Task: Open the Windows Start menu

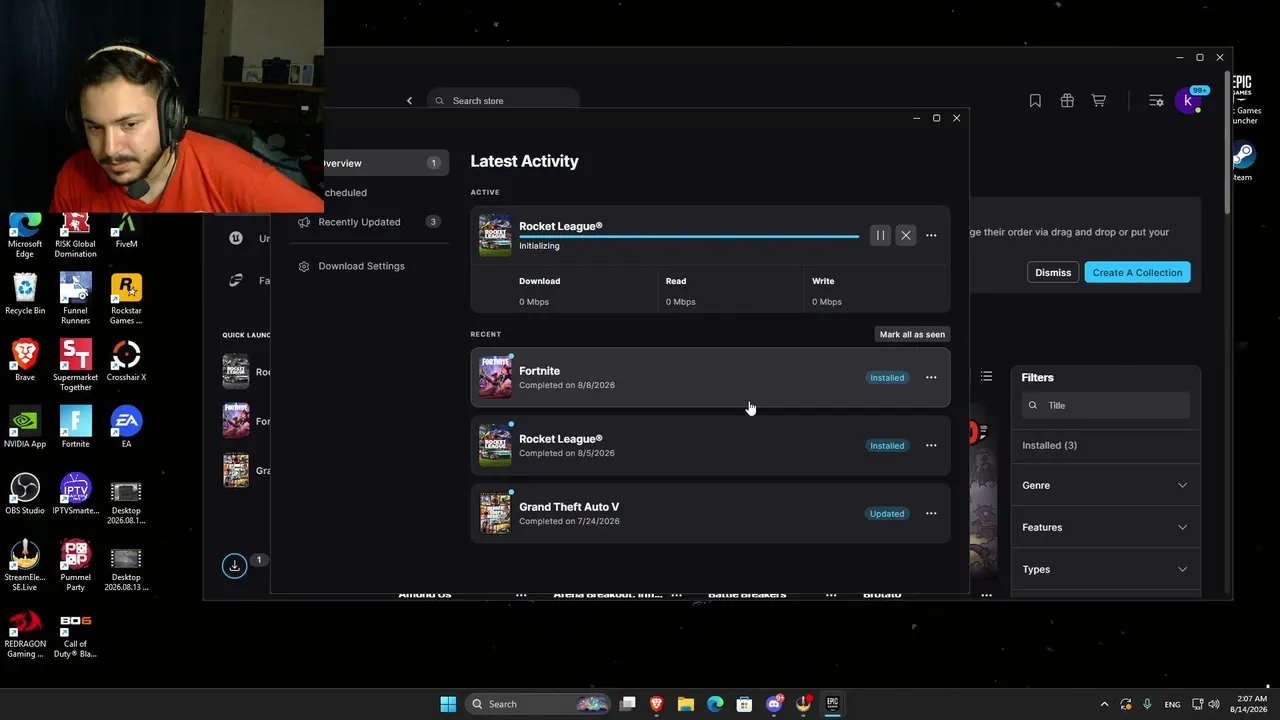Action: (448, 704)
